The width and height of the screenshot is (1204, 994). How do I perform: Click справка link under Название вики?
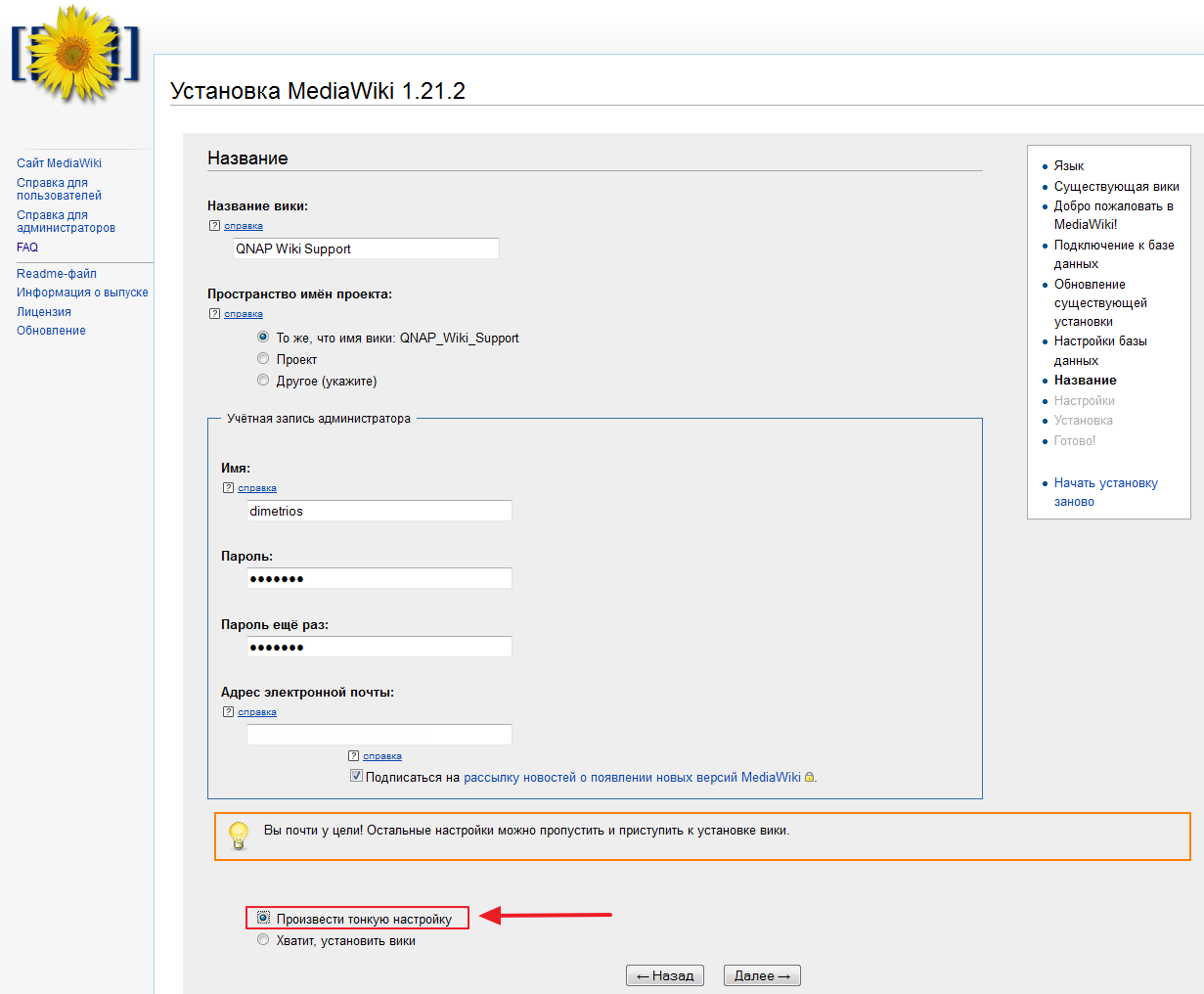pos(244,226)
